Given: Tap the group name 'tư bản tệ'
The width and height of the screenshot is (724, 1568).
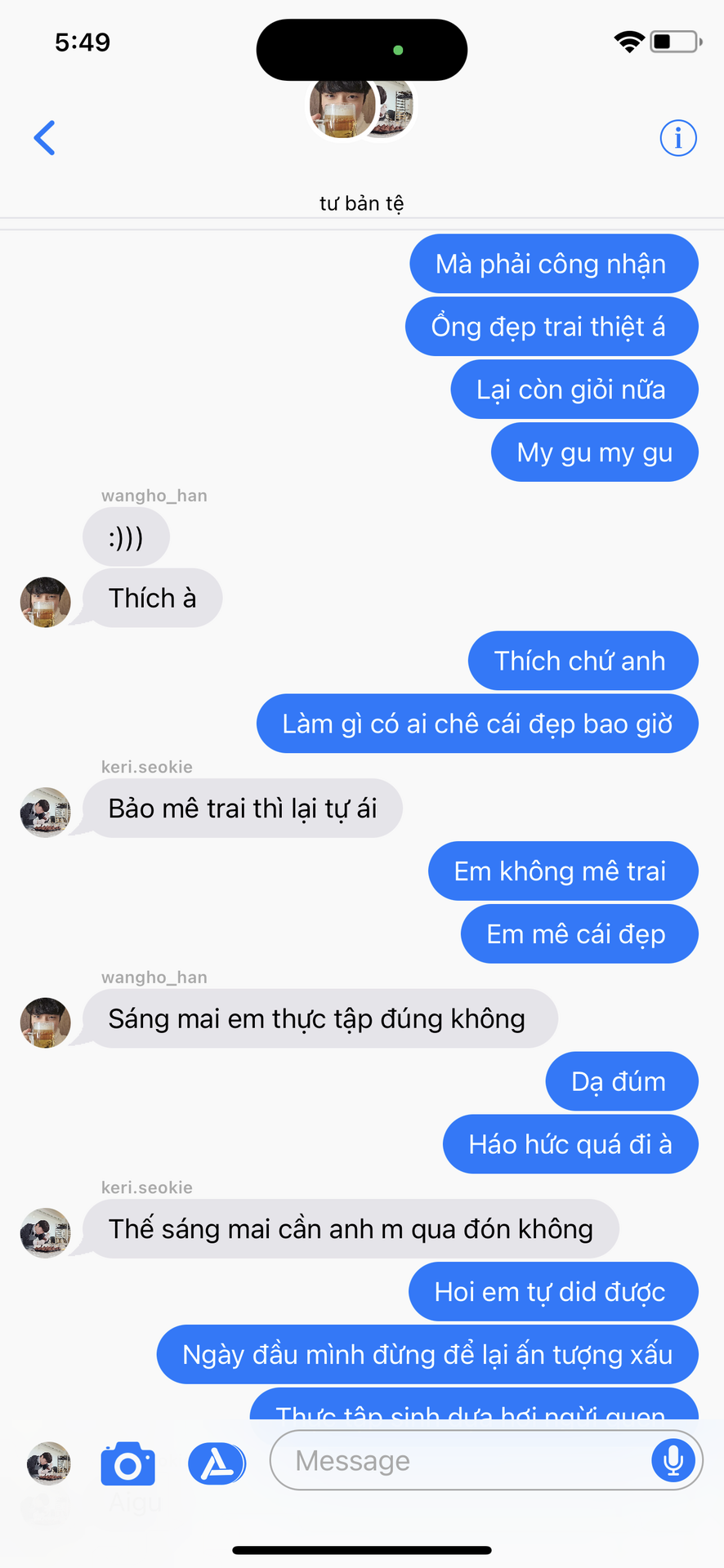Looking at the screenshot, I should (x=361, y=203).
